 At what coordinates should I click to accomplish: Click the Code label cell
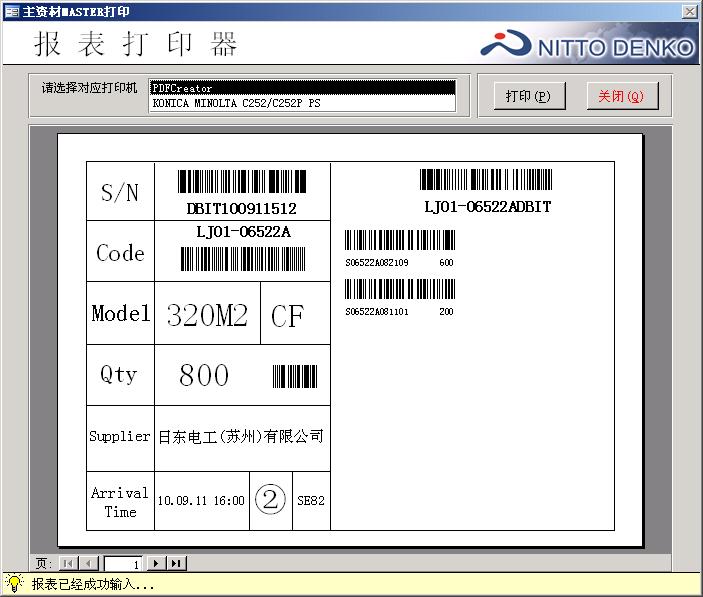120,252
